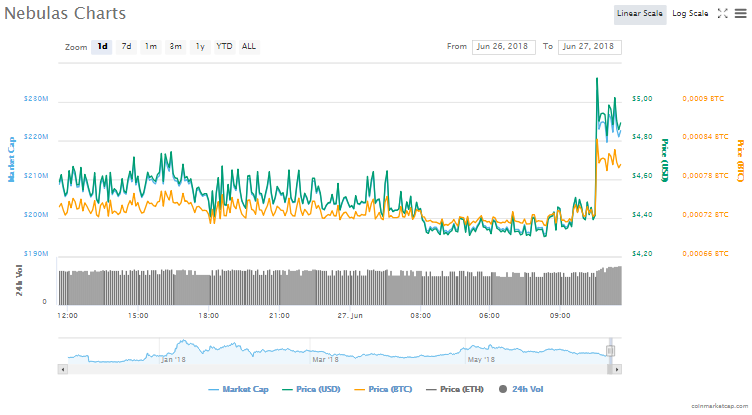Select the 1d zoom range

point(102,47)
